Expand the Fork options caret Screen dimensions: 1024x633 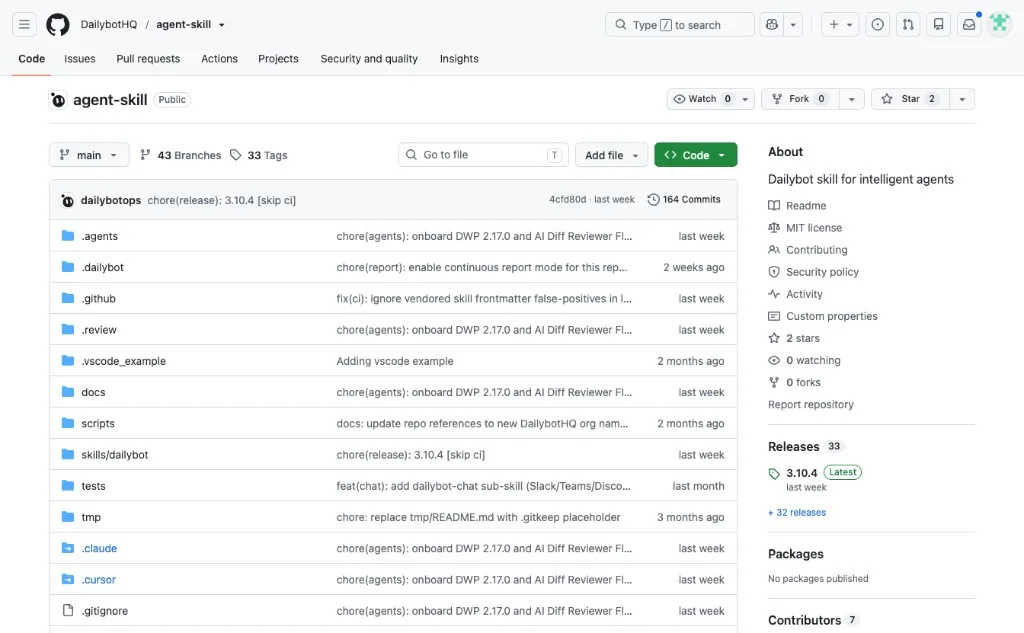[x=852, y=99]
